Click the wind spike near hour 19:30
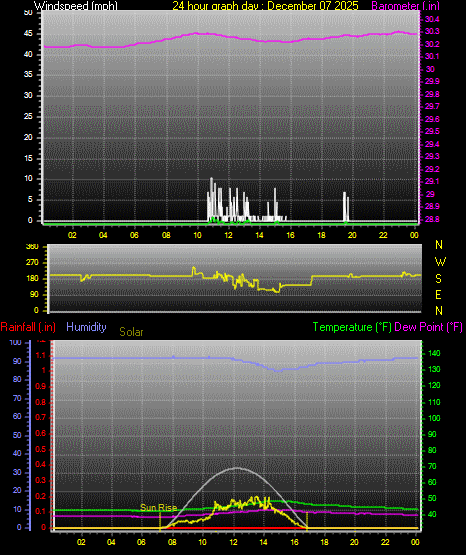Image resolution: width=466 pixels, height=555 pixels. [344, 206]
